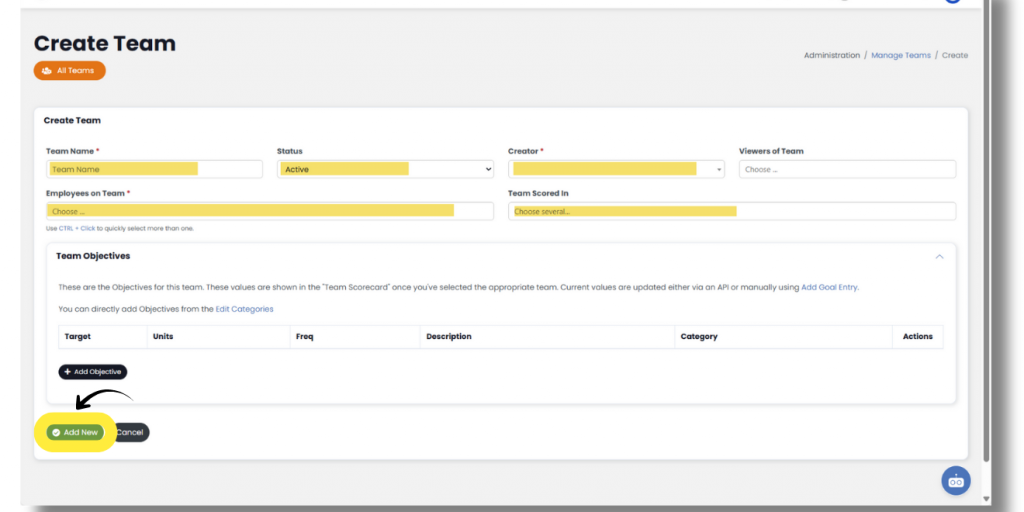The image size is (1024, 512).
Task: Expand the Creator dropdown
Action: 615,169
